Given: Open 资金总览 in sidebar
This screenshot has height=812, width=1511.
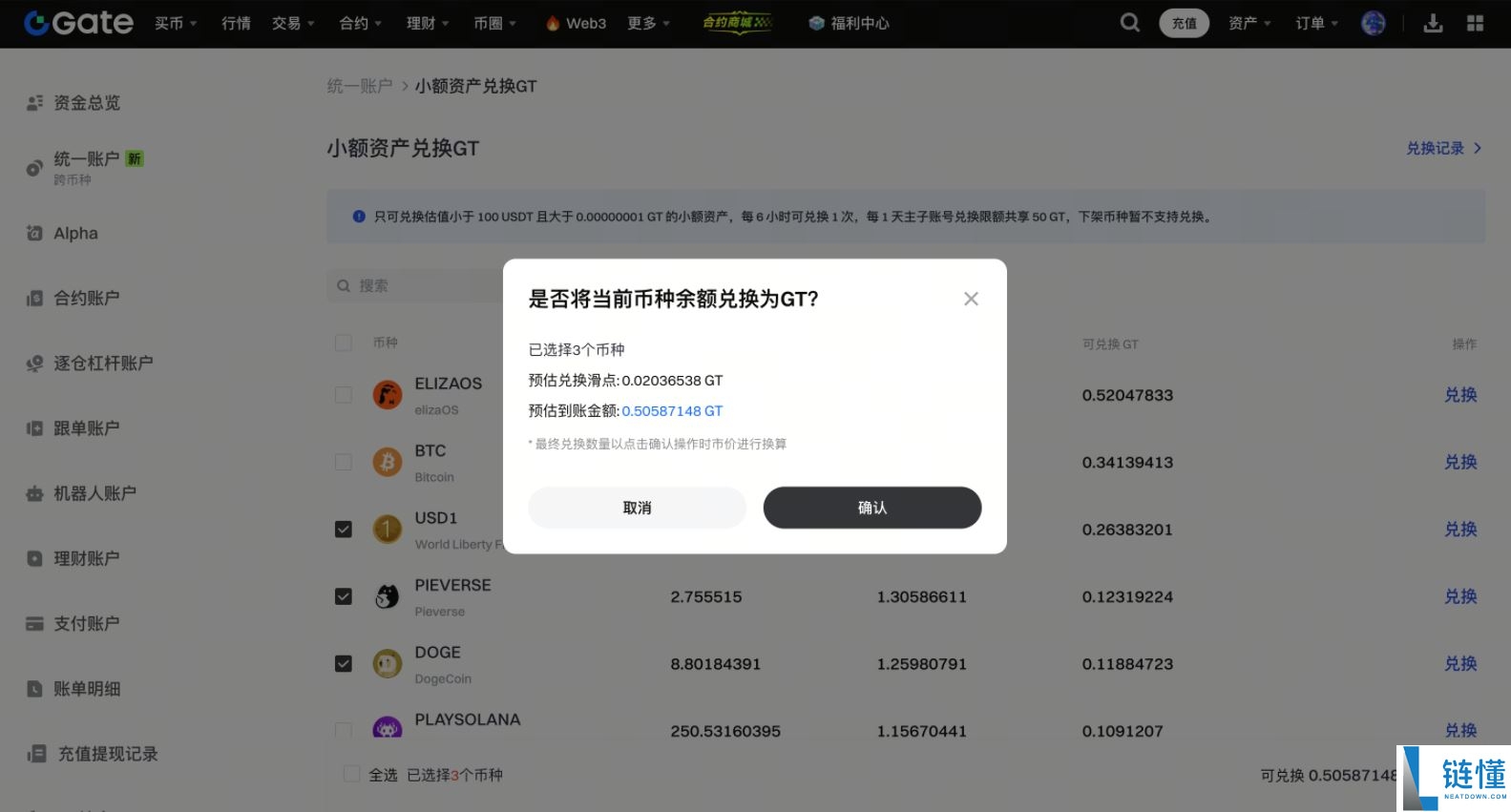Looking at the screenshot, I should (87, 103).
